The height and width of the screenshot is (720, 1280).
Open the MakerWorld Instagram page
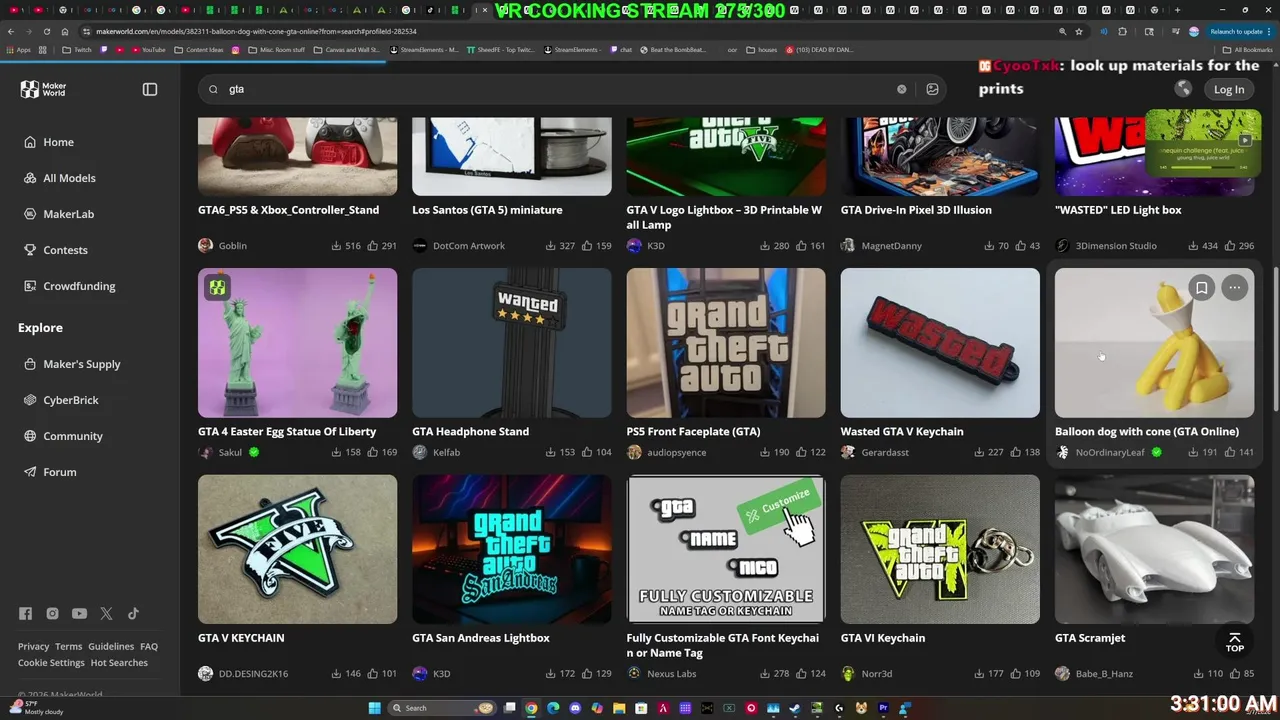coord(52,614)
